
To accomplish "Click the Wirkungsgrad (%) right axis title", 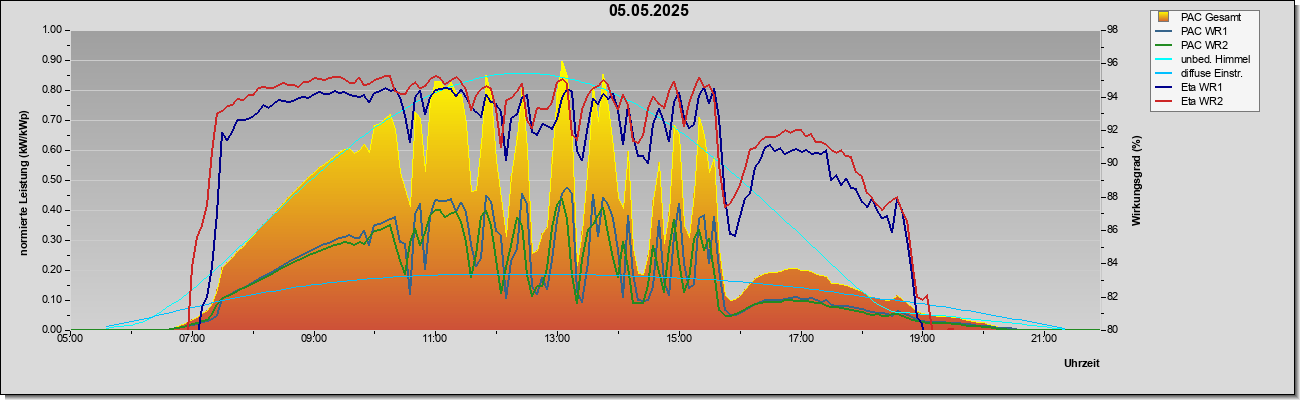I will point(1138,179).
